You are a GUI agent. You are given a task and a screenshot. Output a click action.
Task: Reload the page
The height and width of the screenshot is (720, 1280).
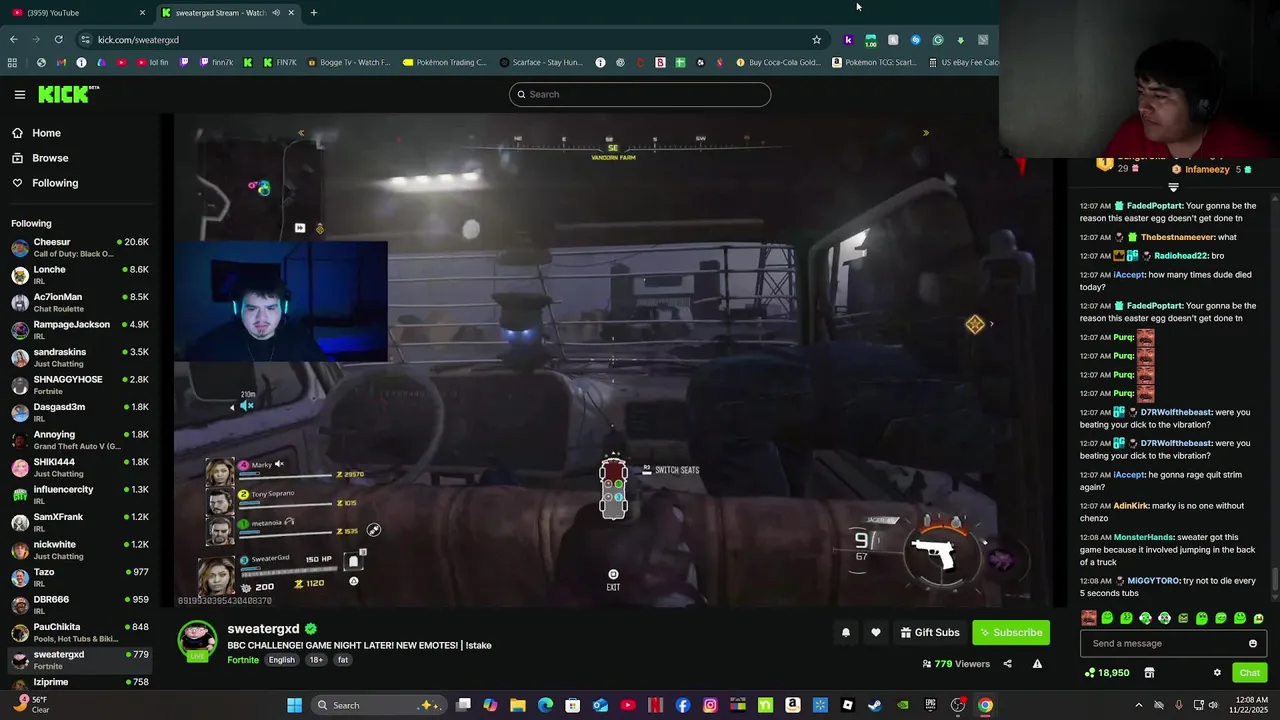tap(59, 40)
